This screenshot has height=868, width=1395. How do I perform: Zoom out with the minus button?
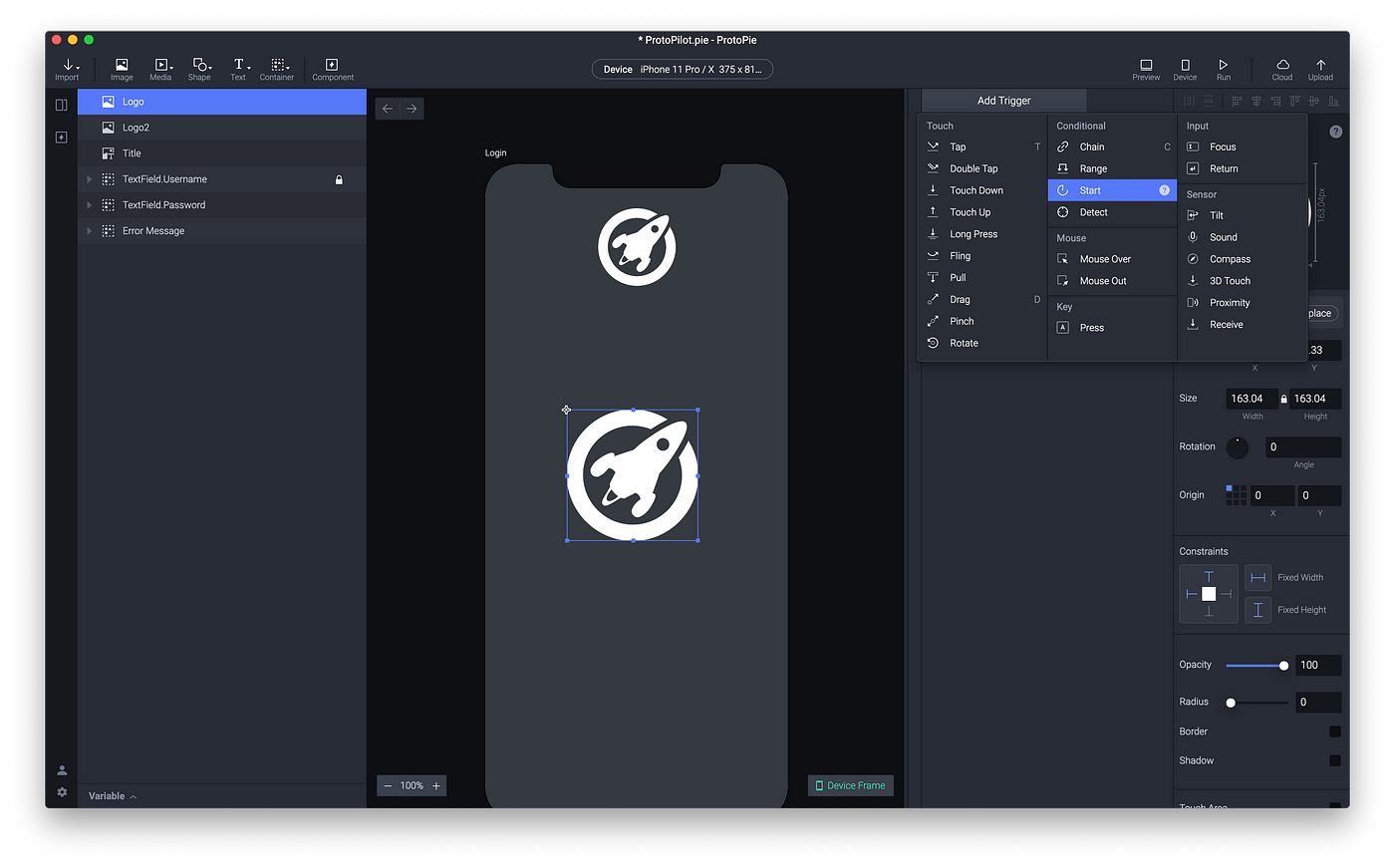point(388,786)
